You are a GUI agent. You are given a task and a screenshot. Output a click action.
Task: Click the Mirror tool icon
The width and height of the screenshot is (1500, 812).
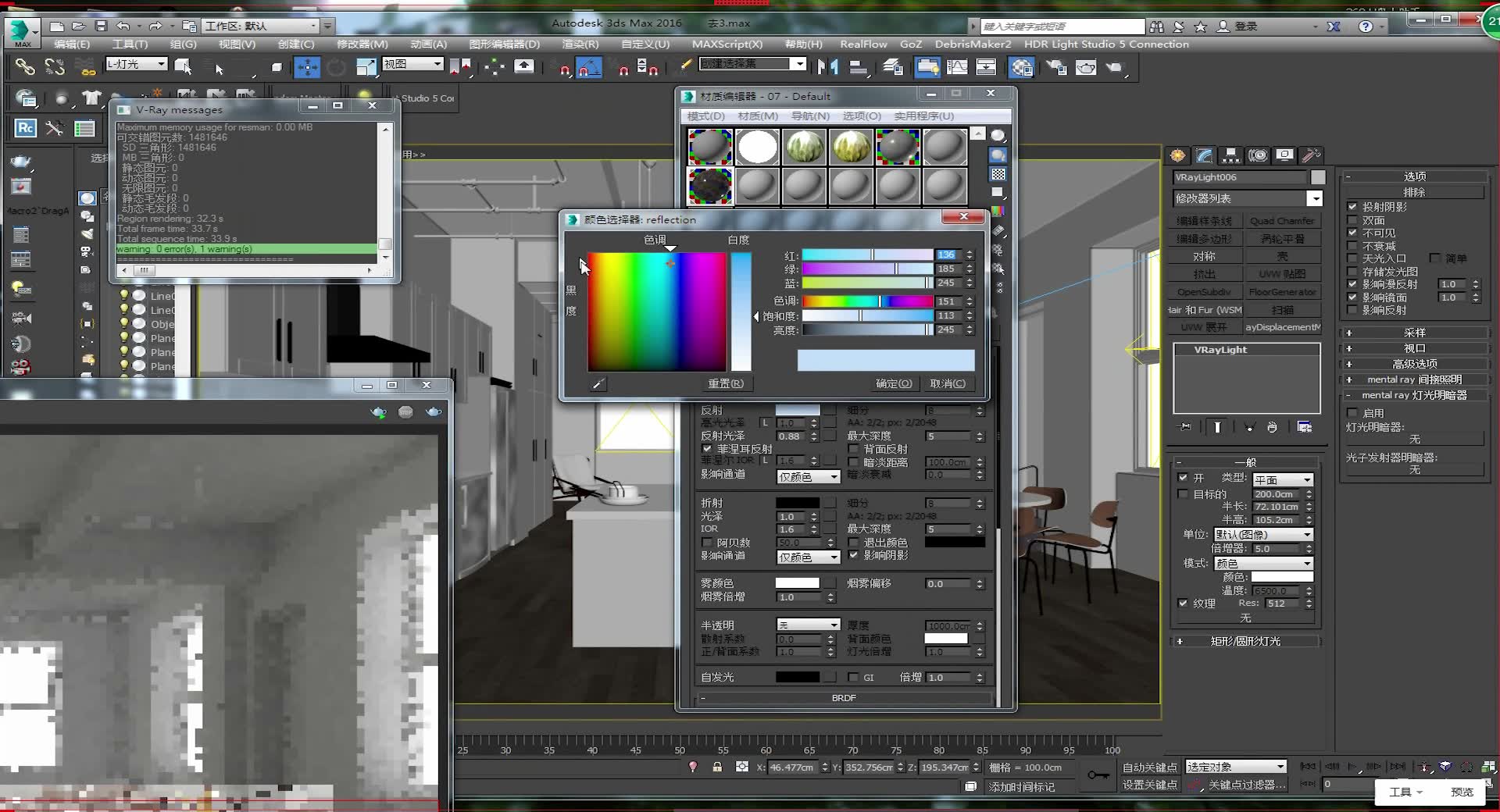click(x=827, y=67)
